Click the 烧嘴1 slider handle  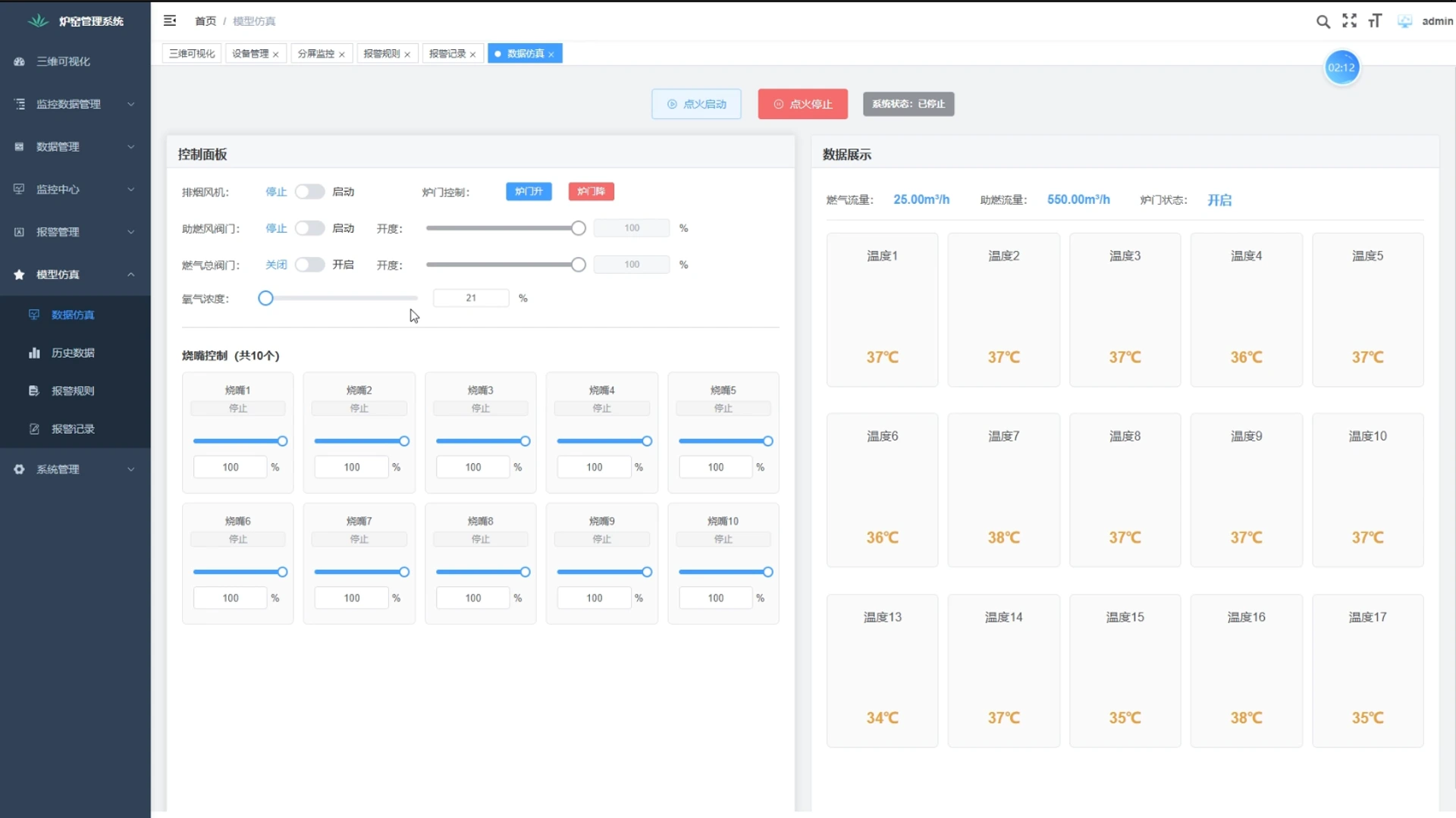click(x=283, y=441)
